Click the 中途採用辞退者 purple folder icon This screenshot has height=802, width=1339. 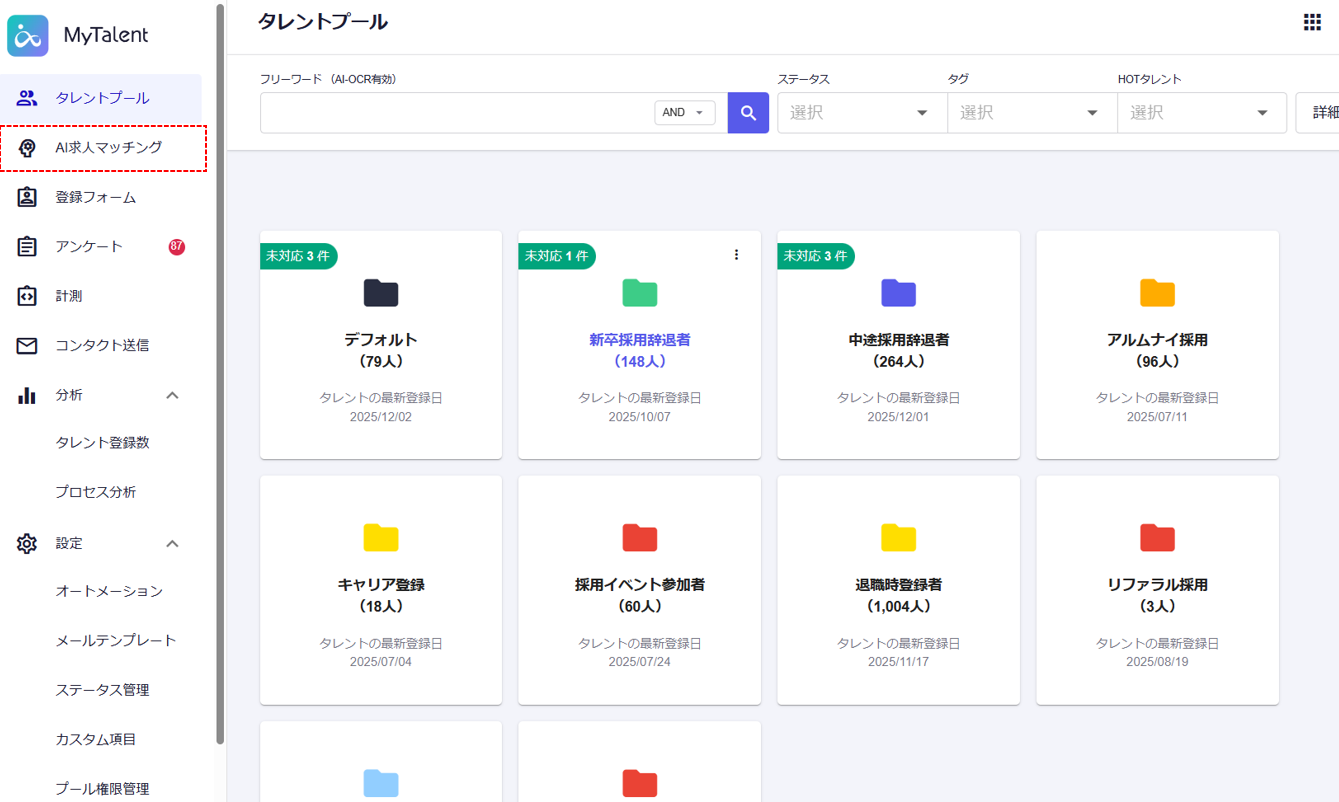[x=898, y=293]
